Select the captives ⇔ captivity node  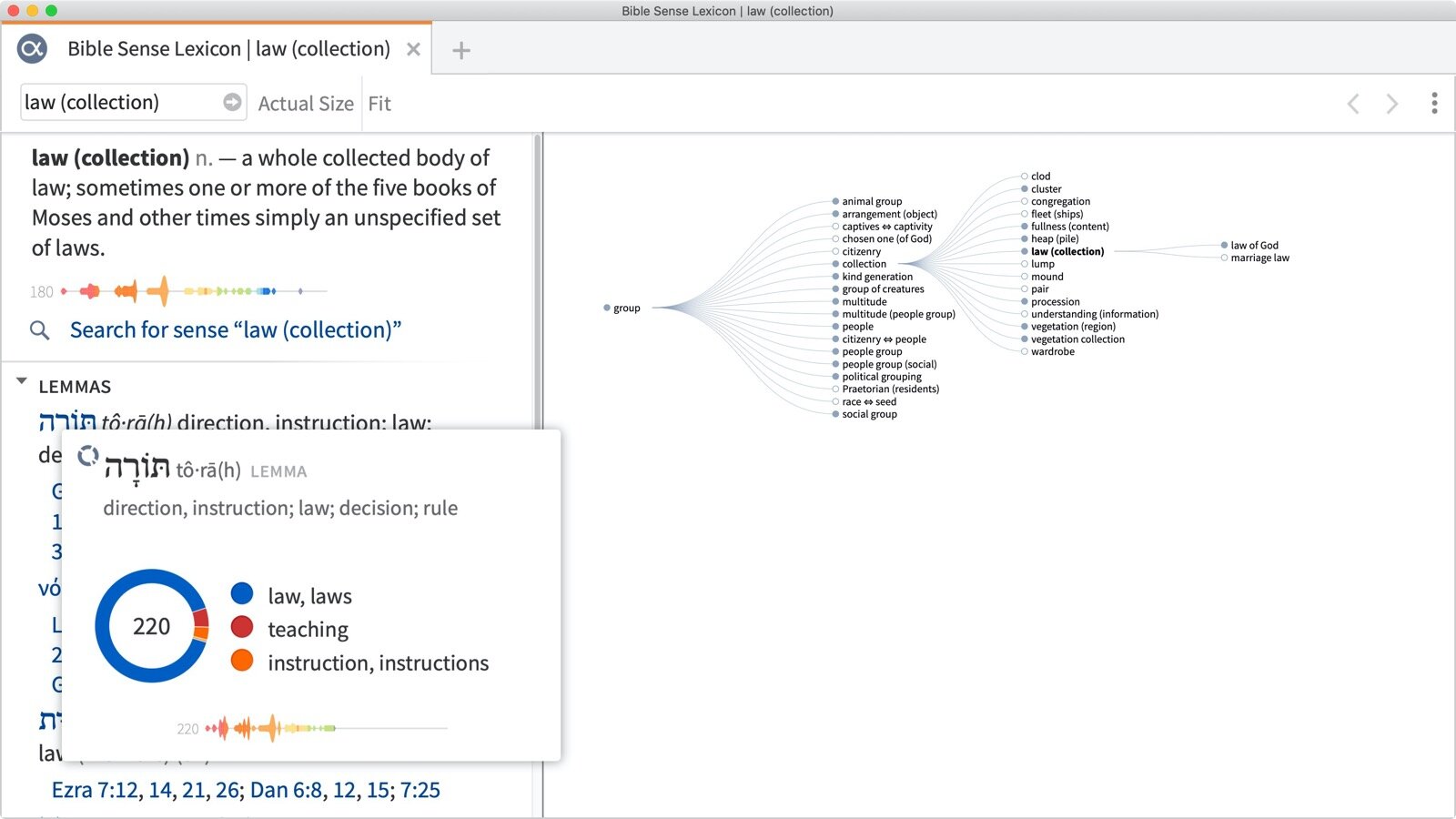pyautogui.click(x=882, y=227)
